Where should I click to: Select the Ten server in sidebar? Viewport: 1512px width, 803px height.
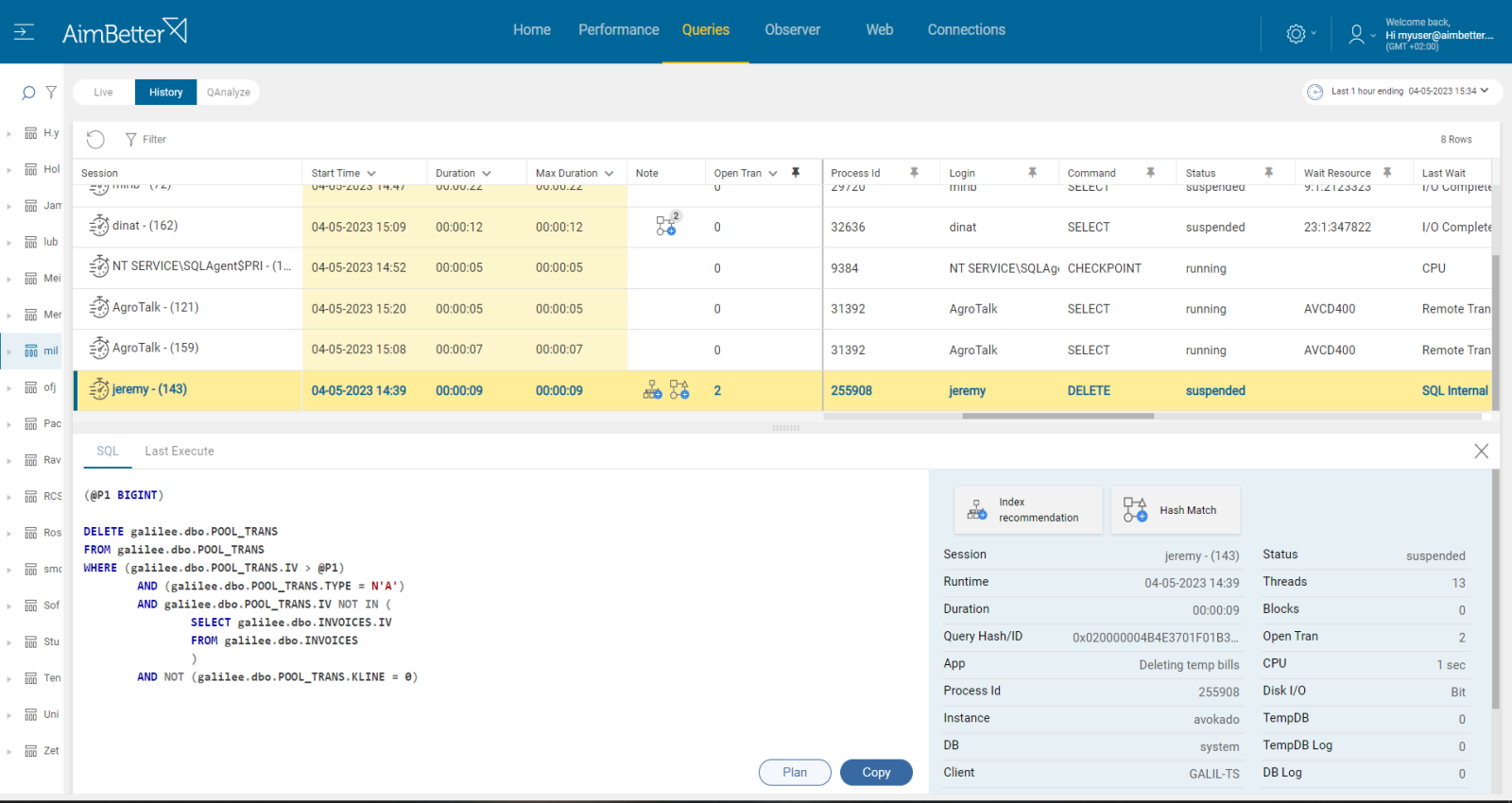click(x=52, y=678)
